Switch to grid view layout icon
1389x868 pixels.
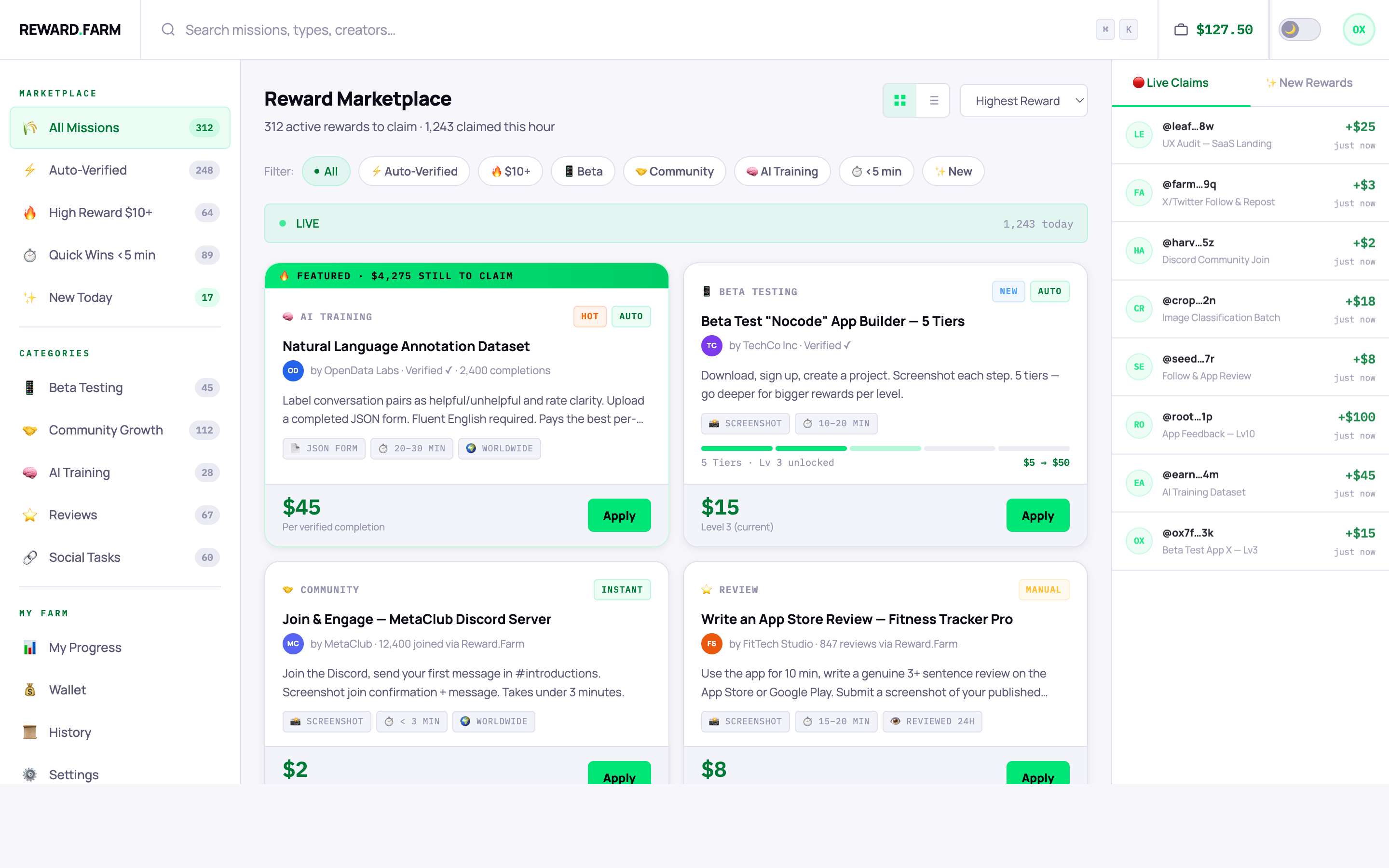tap(899, 100)
